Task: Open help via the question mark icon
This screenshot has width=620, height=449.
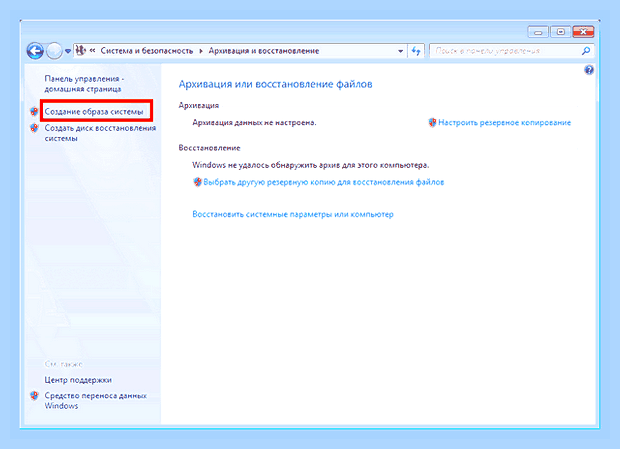Action: [589, 70]
